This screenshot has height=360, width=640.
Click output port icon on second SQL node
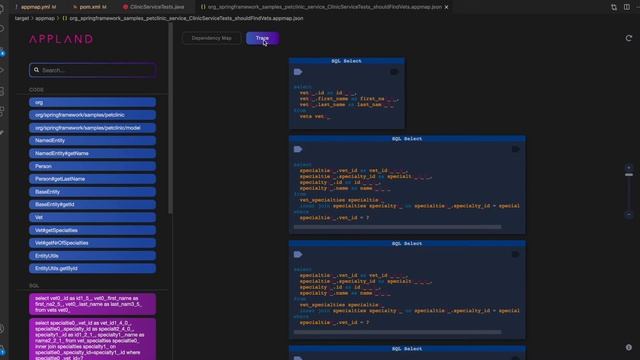516,149
